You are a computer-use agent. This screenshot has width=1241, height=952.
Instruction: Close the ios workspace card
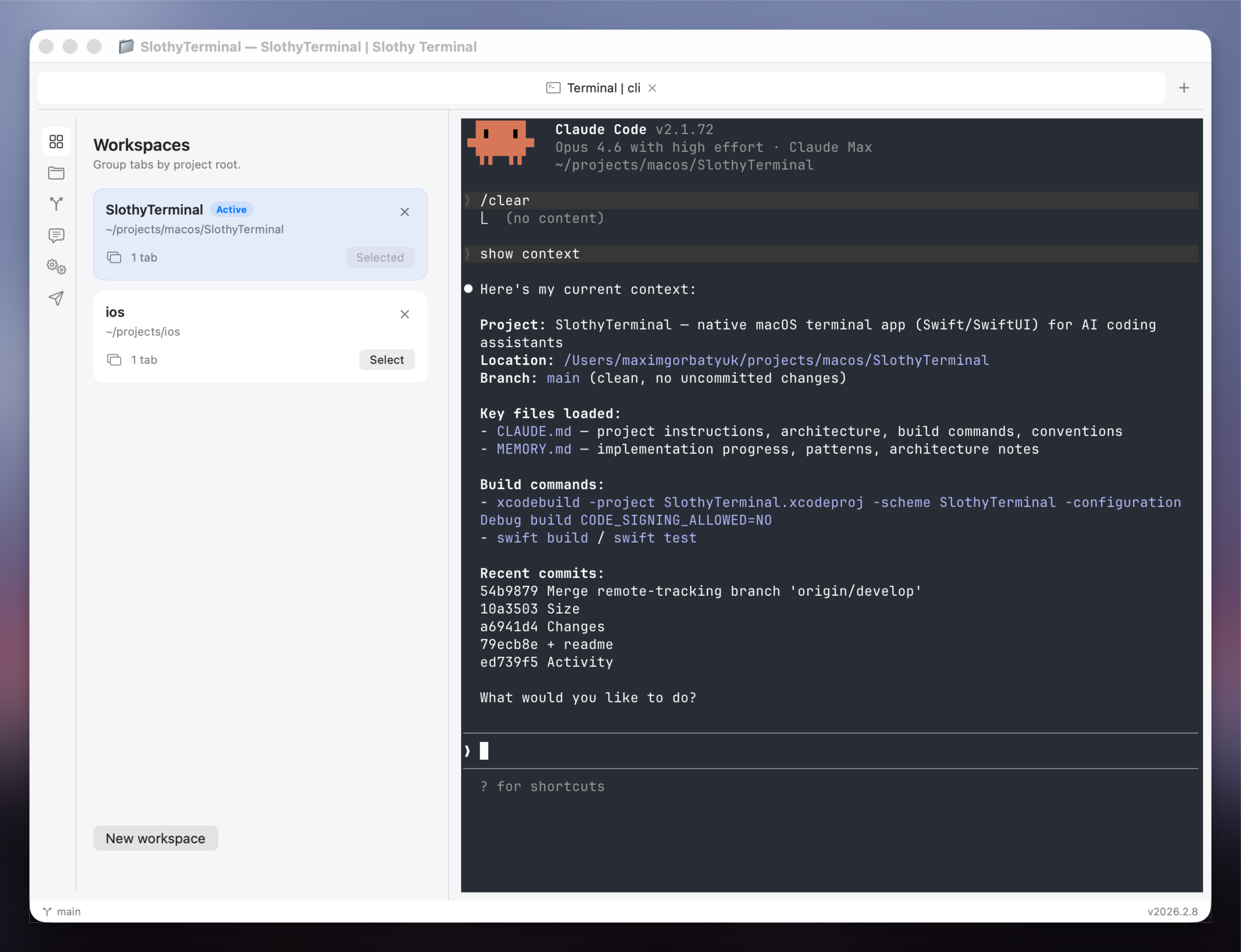click(405, 314)
